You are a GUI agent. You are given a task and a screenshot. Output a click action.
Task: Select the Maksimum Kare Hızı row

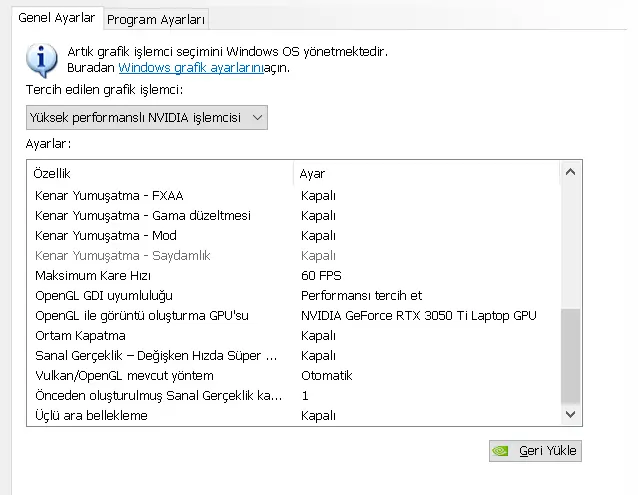click(x=294, y=276)
